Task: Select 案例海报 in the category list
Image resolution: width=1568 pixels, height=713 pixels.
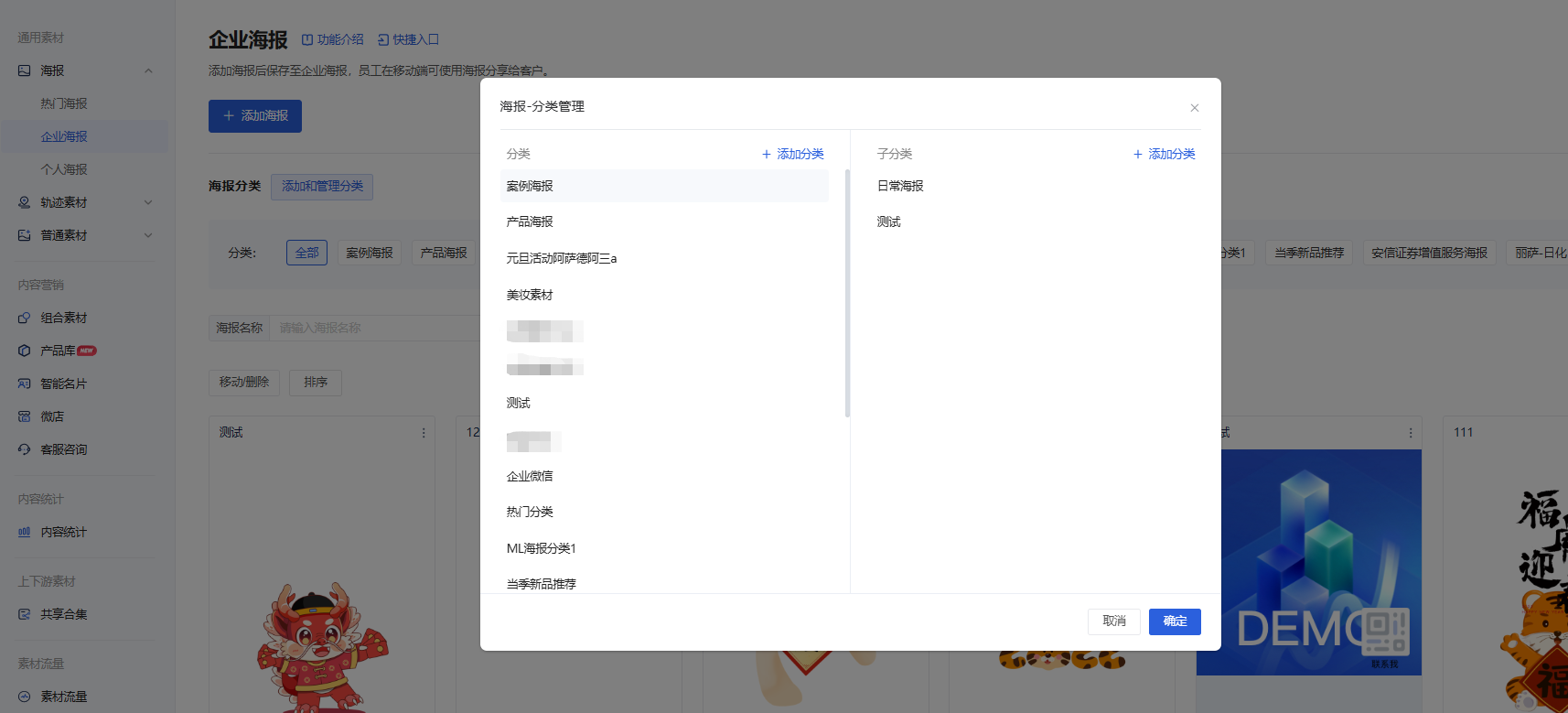Action: (x=664, y=186)
